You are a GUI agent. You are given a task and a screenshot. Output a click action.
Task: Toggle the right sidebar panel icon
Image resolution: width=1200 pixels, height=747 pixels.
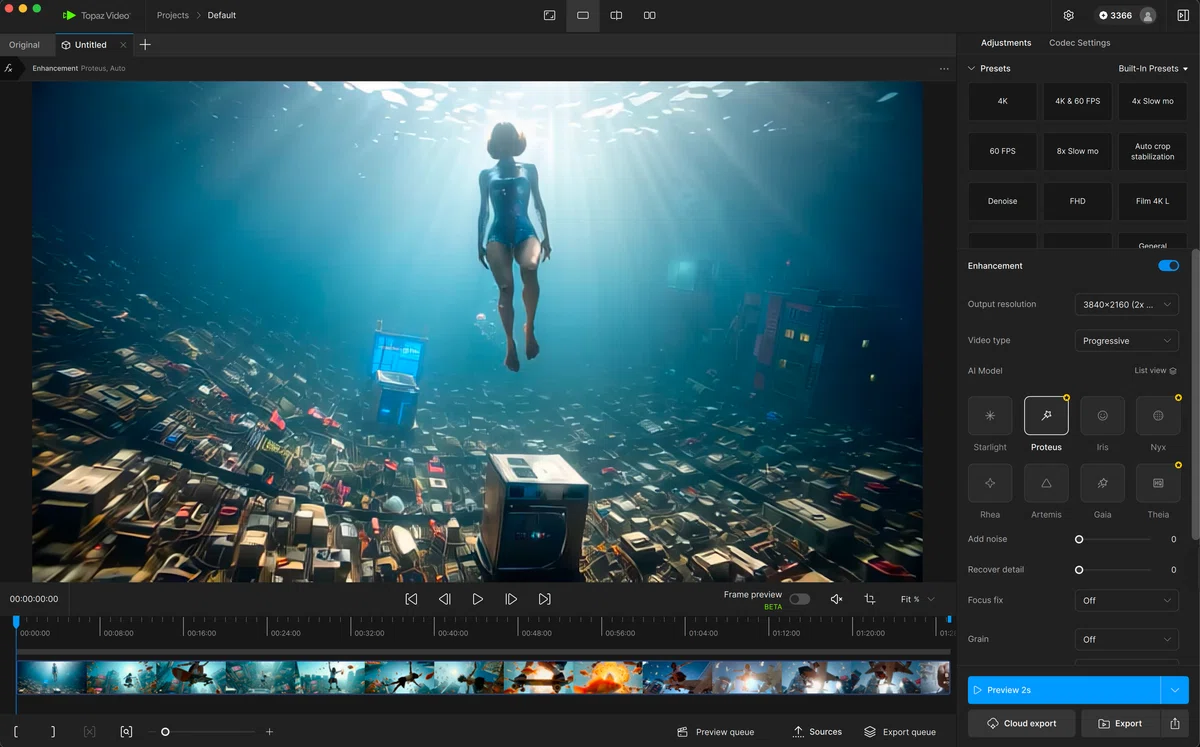pyautogui.click(x=1183, y=16)
